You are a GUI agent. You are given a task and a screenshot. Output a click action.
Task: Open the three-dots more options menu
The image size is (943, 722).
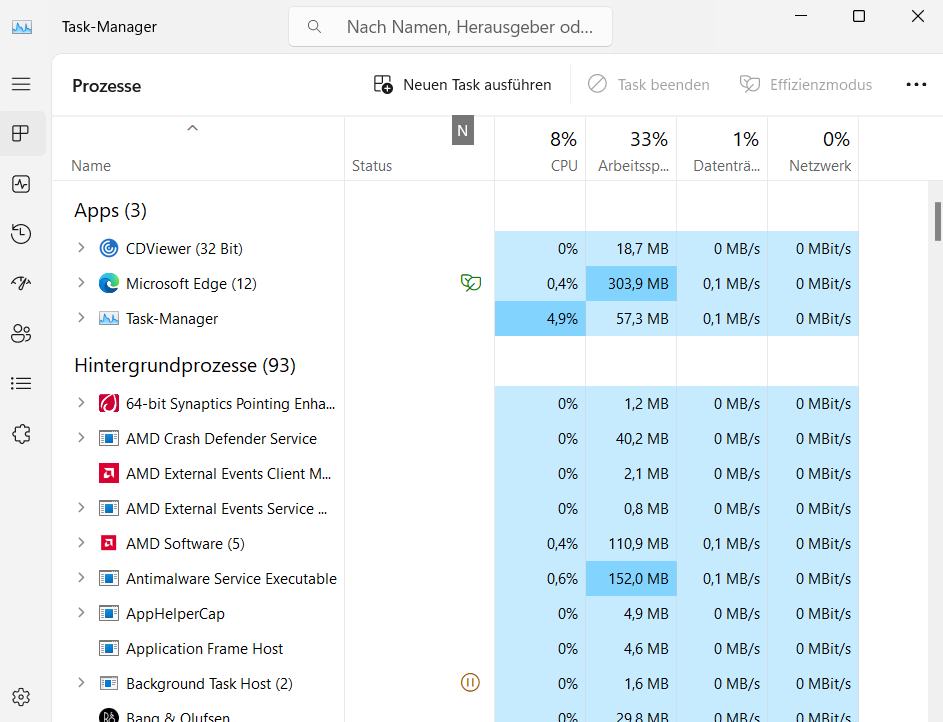click(916, 85)
